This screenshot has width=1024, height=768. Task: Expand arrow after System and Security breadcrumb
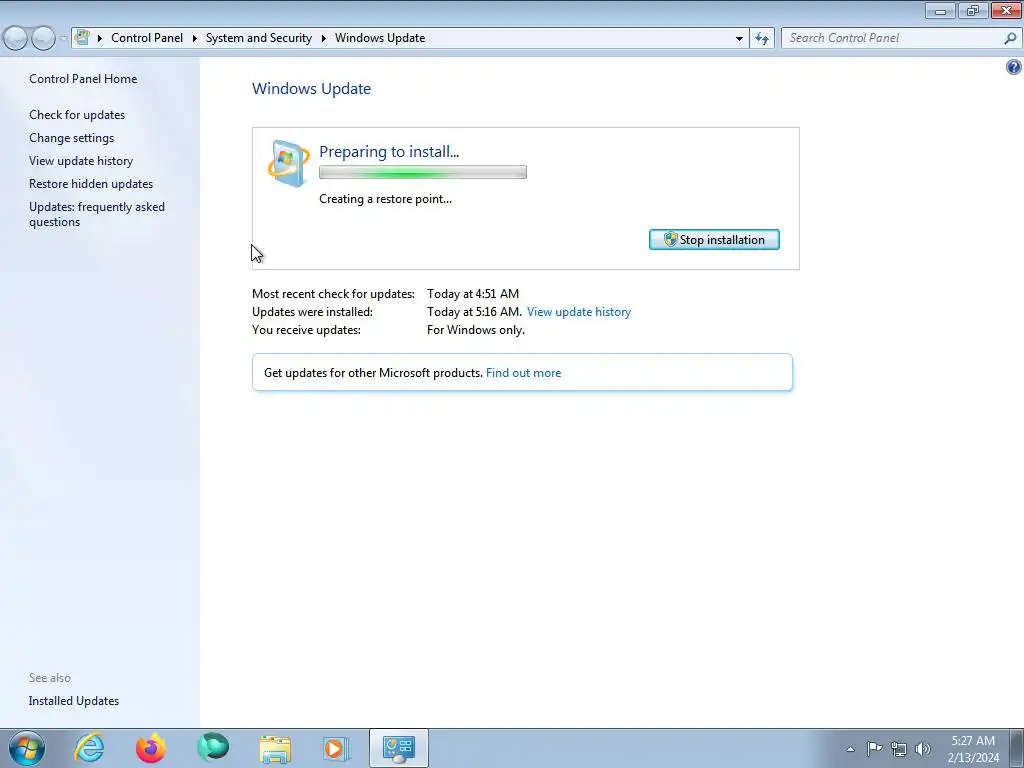pyautogui.click(x=323, y=39)
